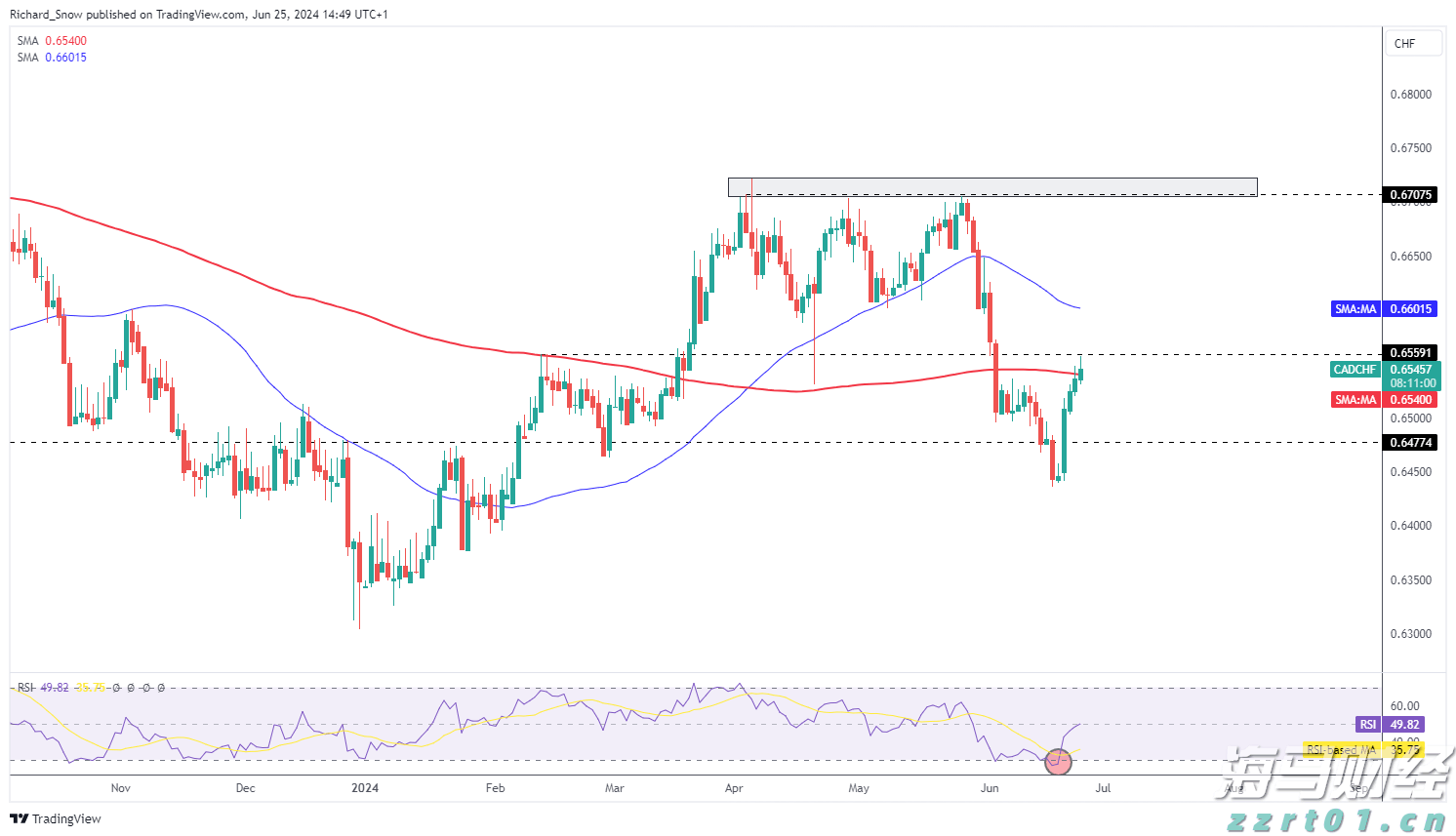Click the 0.64500 price axis label

click(x=1411, y=472)
